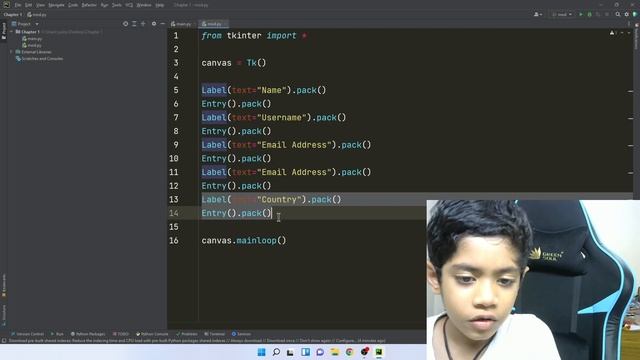Open the taskbar Chat icon
Screen dimensions: 640x360
320,352
